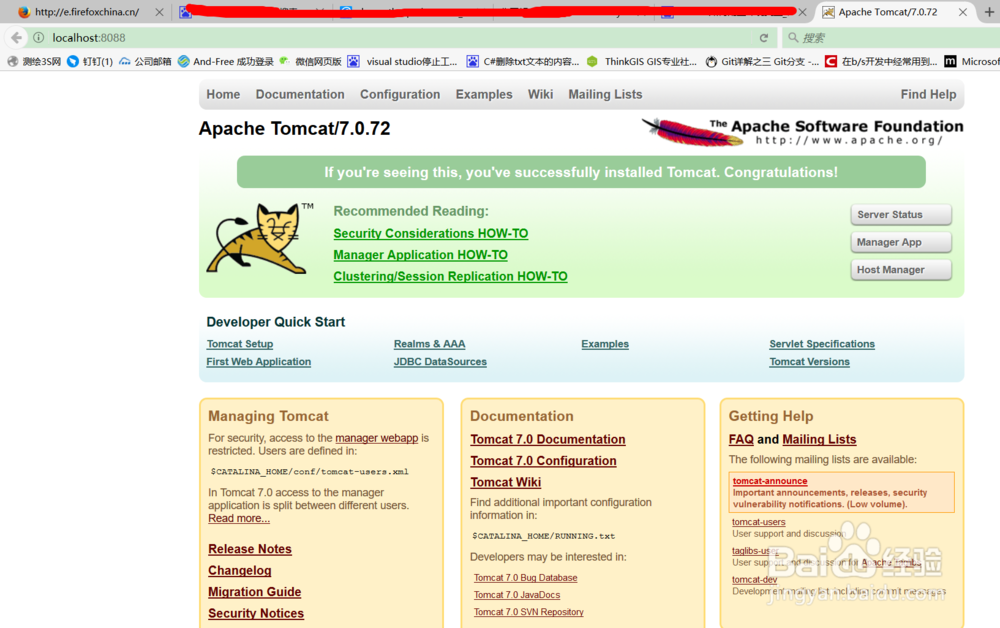The width and height of the screenshot is (1000, 628).
Task: Open a new tab with plus icon
Action: click(990, 11)
